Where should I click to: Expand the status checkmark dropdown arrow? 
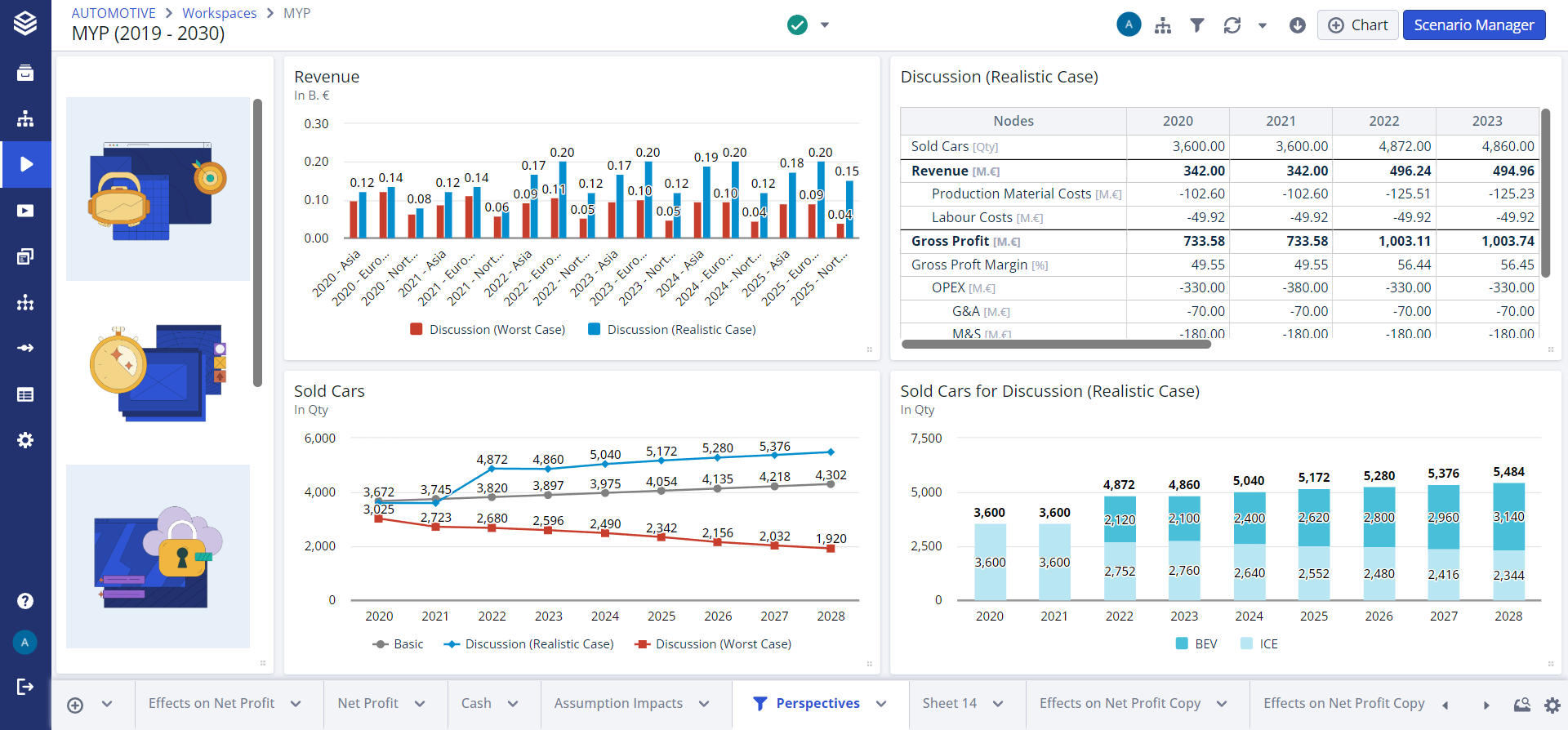(x=825, y=25)
